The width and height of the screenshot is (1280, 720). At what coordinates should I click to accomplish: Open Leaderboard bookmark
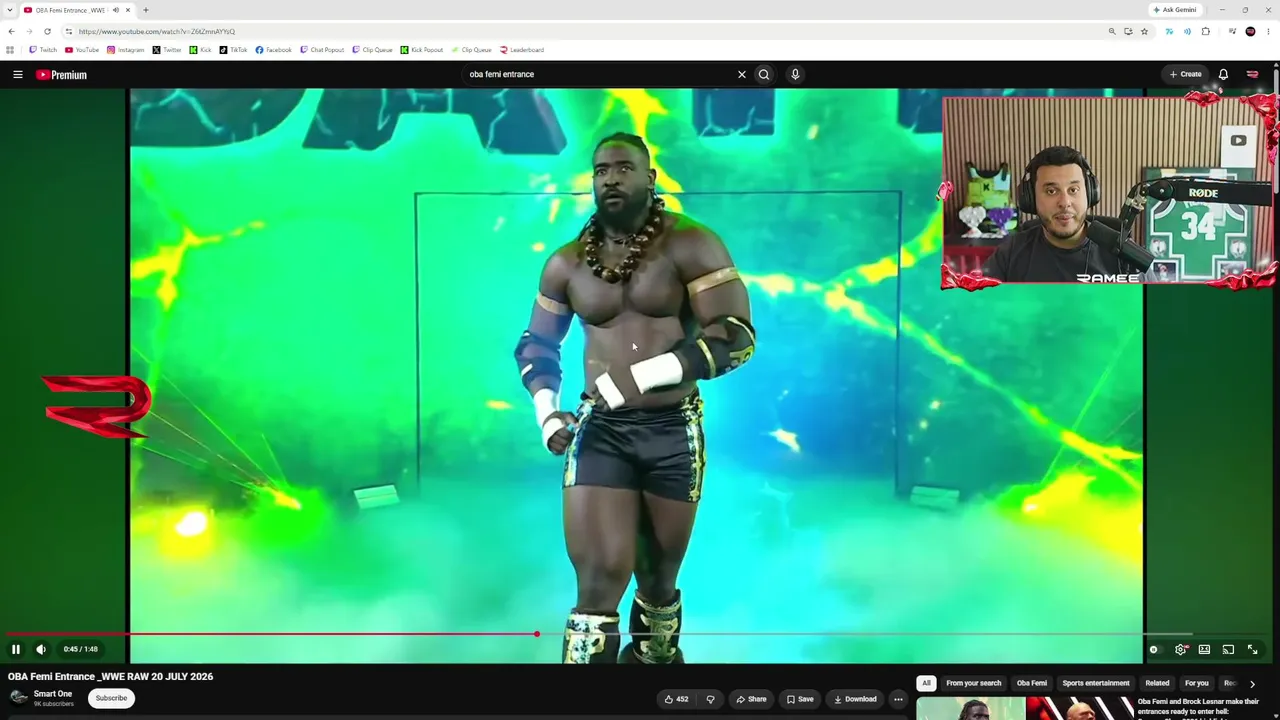point(522,50)
